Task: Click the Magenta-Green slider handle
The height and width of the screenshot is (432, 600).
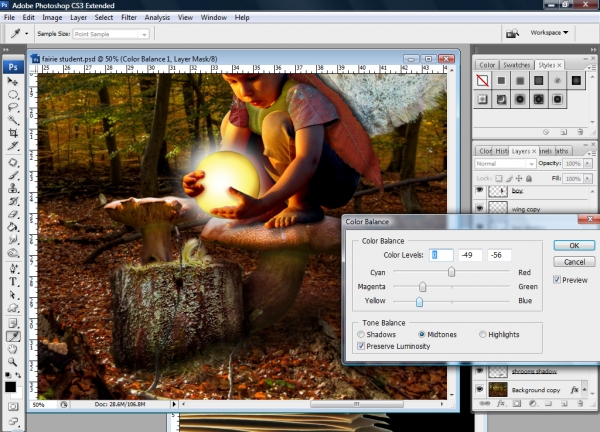Action: coord(422,287)
